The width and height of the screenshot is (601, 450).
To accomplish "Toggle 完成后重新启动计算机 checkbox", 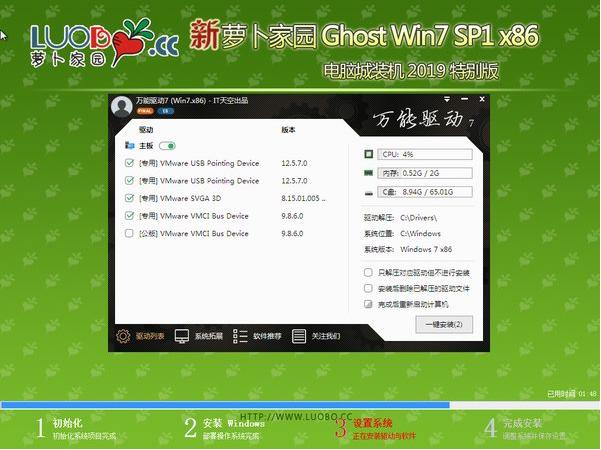I will [x=368, y=304].
